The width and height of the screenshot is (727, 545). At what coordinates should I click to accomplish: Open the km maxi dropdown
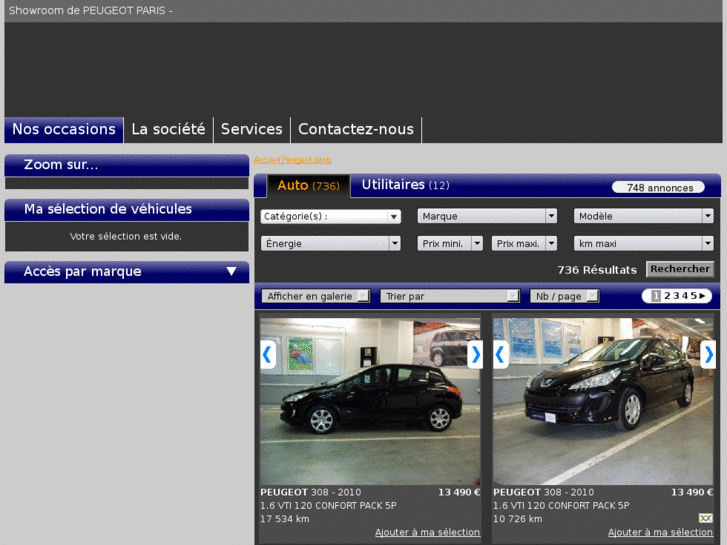point(644,244)
